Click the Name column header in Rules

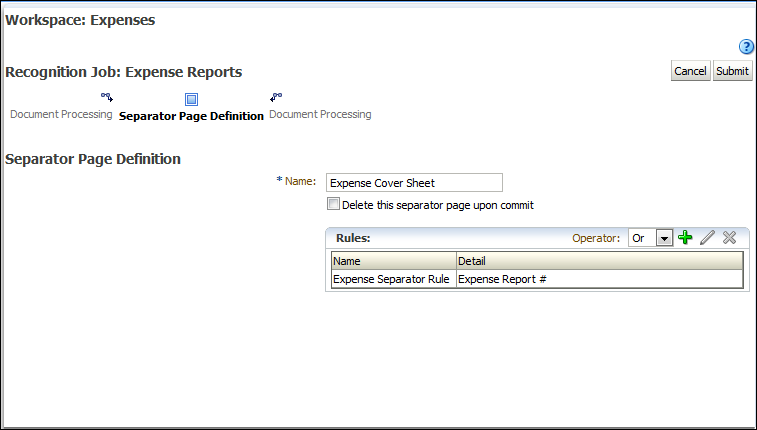point(394,261)
